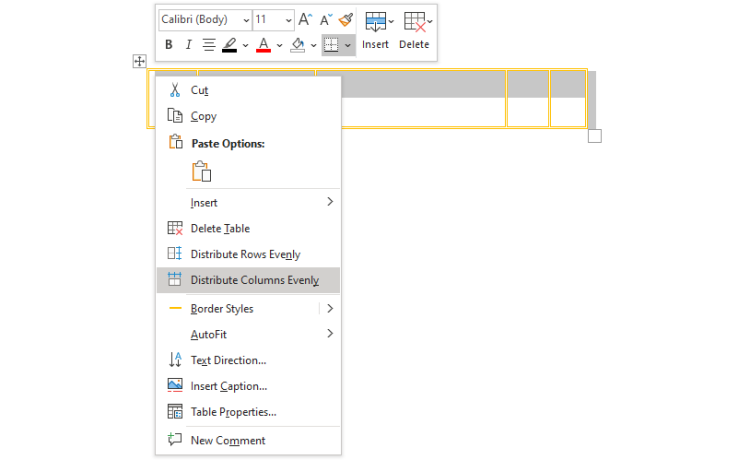Click the Insert table rows button
Screen dimensions: 750x460
point(376,30)
